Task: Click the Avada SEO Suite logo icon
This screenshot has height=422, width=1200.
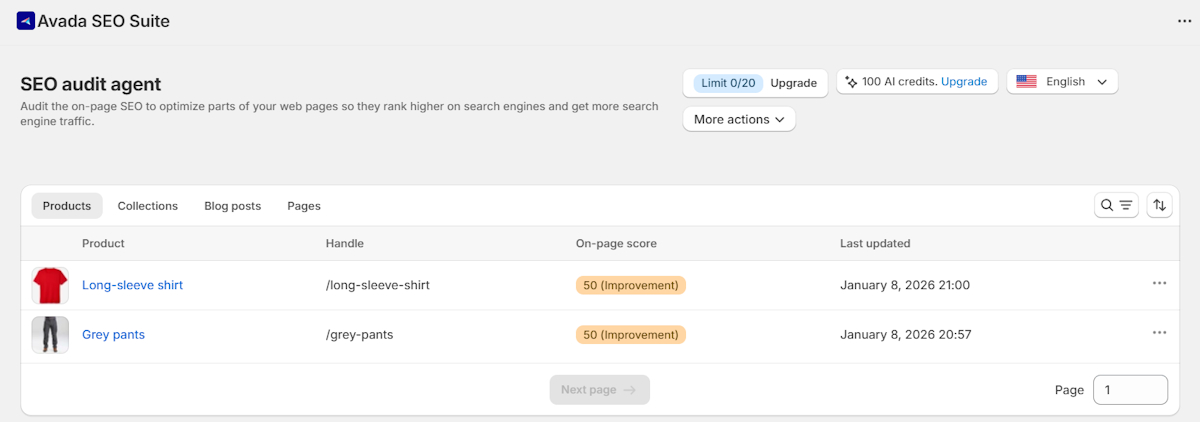Action: click(x=26, y=21)
